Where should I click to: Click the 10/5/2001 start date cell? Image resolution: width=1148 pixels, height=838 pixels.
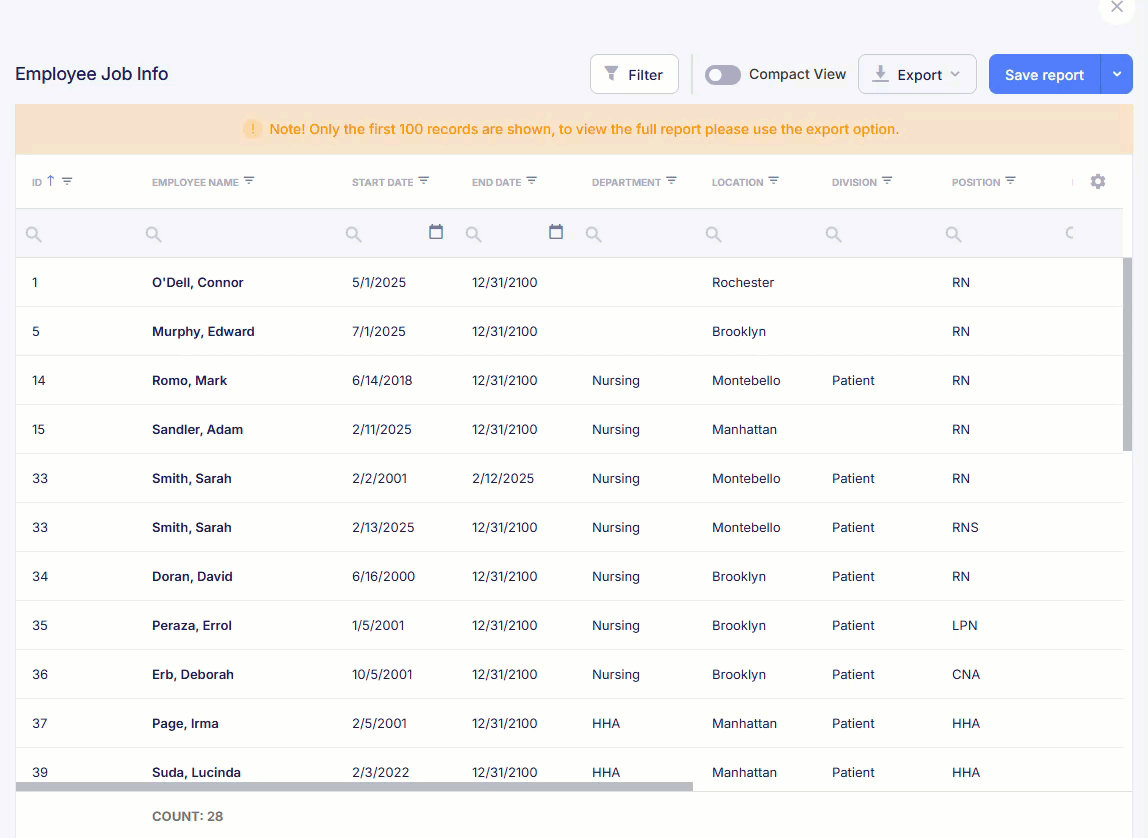pos(381,675)
